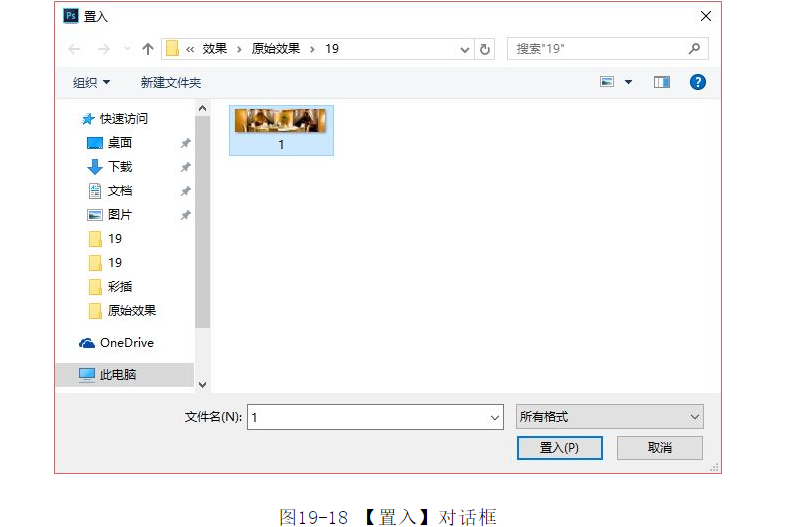Viewport: 793px width, 527px height.
Task: Click 新建文件夹 in the toolbar
Action: click(x=171, y=82)
